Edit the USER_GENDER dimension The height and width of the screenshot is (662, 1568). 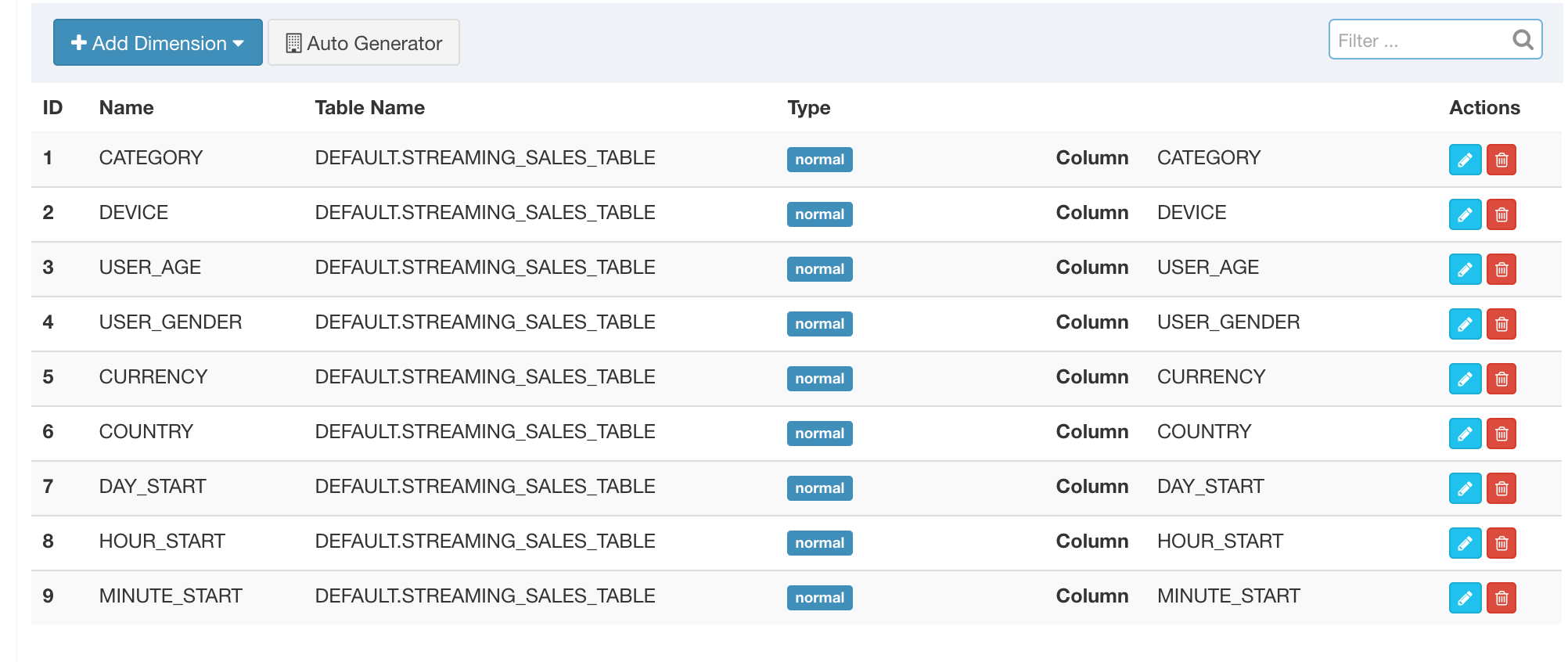point(1465,324)
